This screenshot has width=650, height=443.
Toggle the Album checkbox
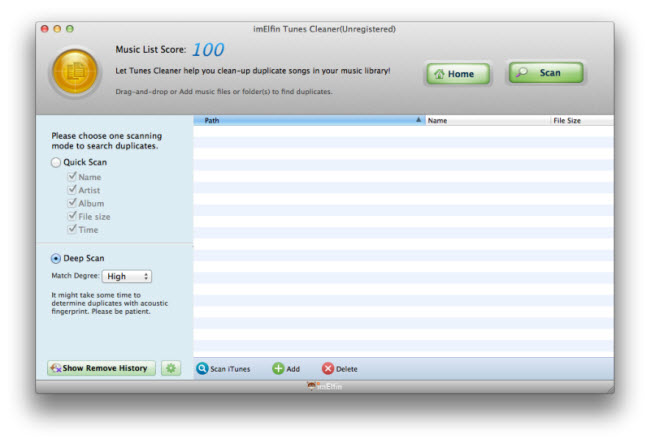(x=72, y=203)
